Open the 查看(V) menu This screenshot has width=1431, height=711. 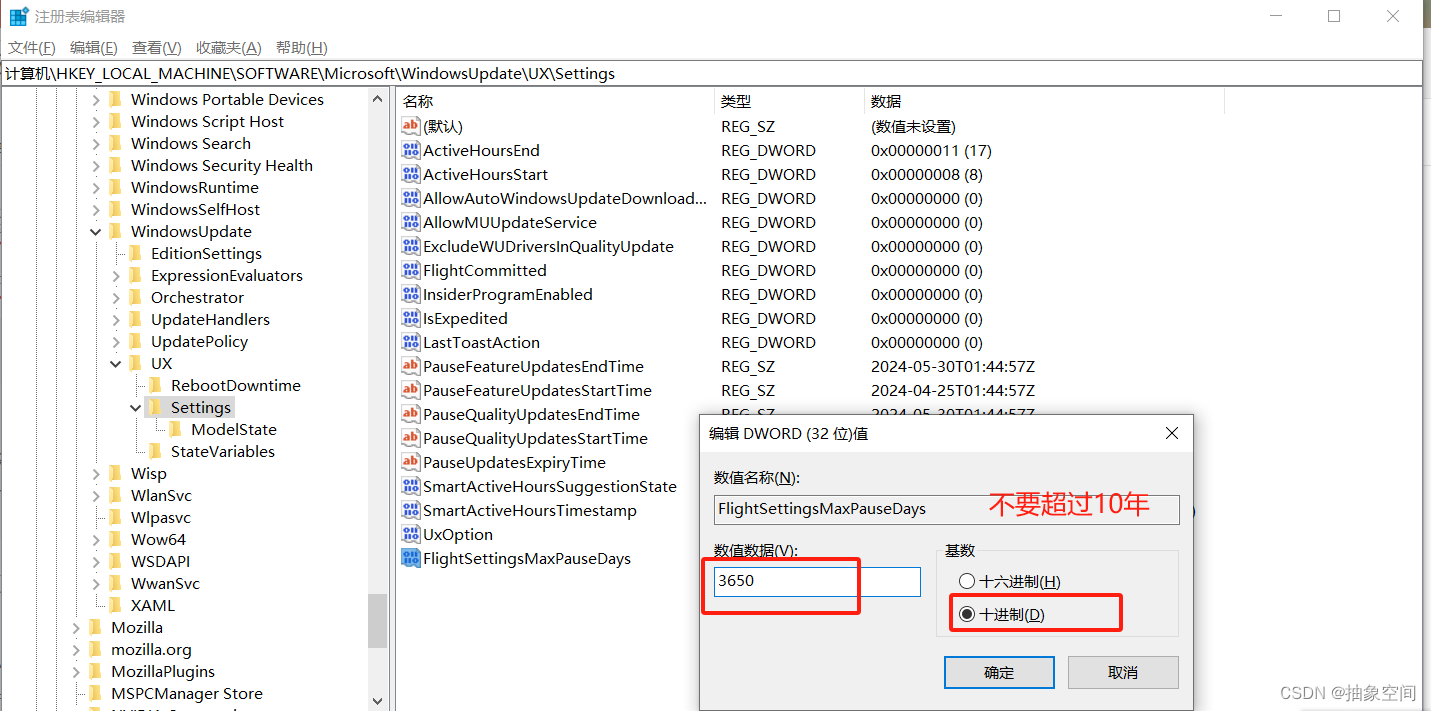[x=157, y=47]
